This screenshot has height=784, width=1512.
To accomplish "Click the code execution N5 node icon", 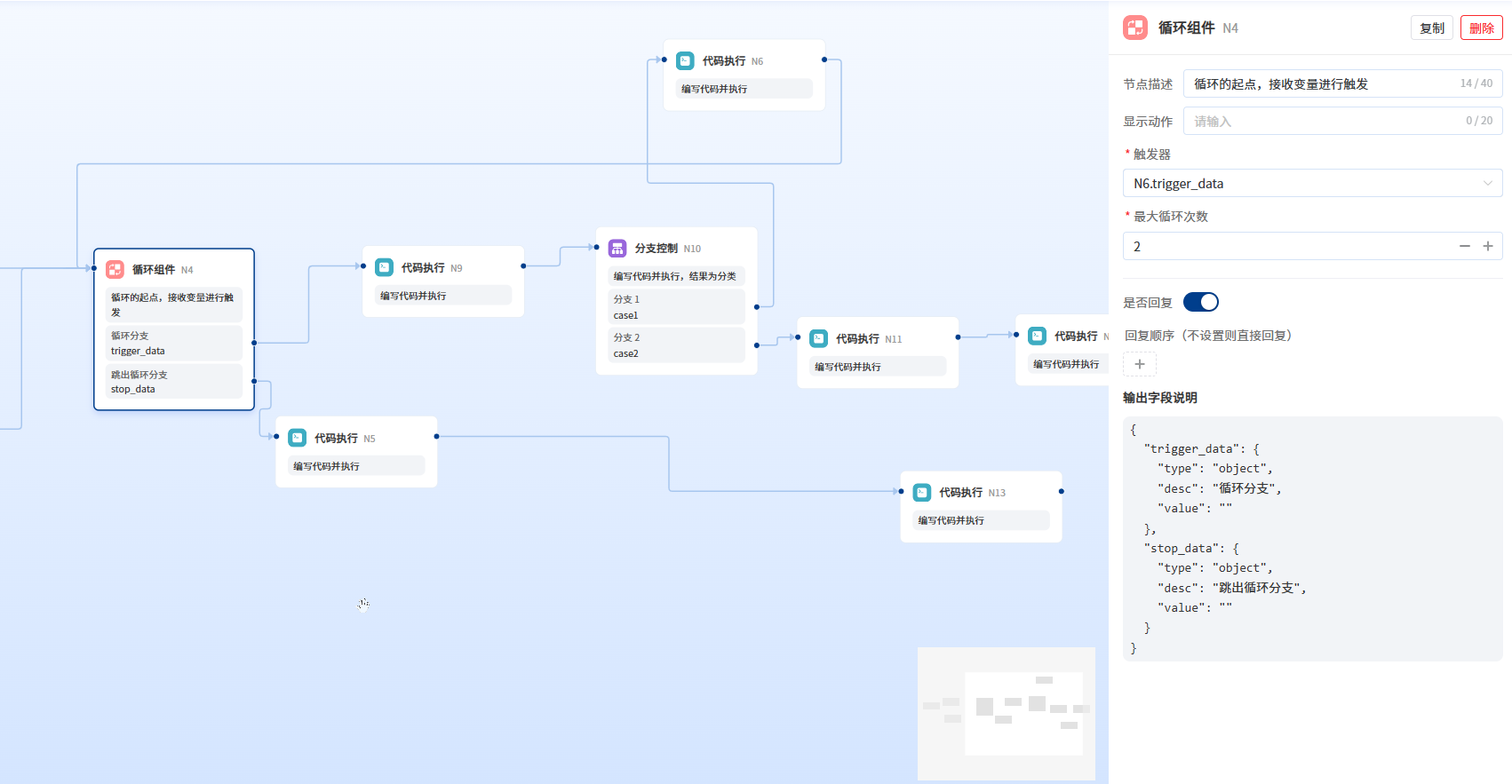I will click(298, 438).
